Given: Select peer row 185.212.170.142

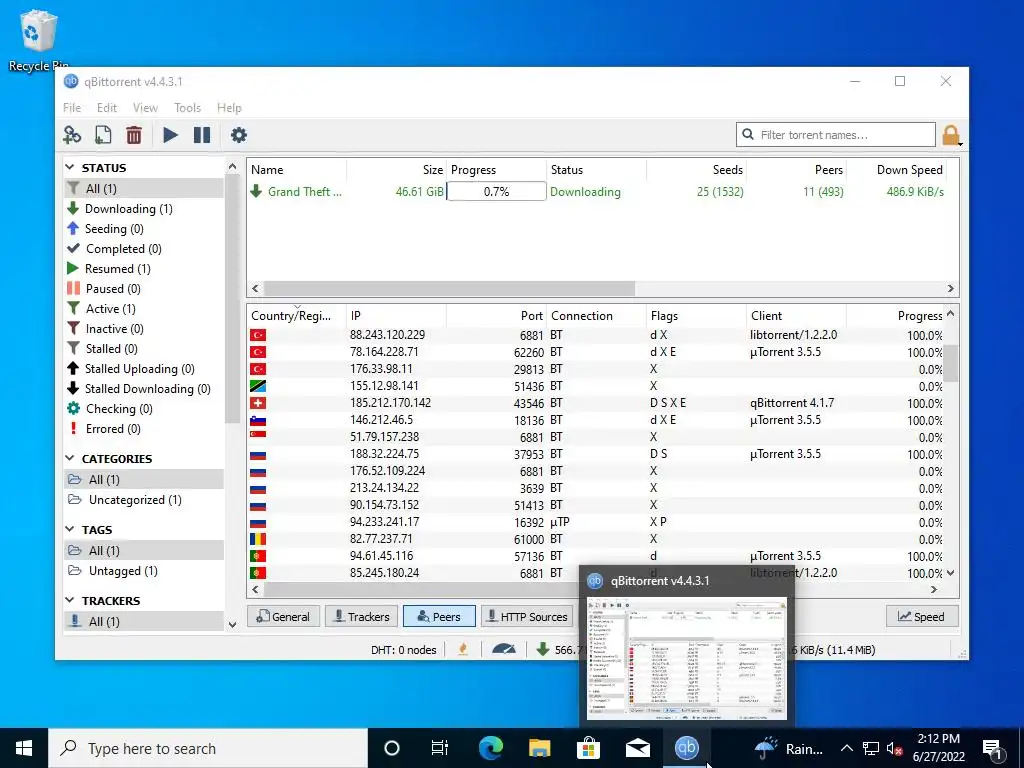Looking at the screenshot, I should pos(596,403).
